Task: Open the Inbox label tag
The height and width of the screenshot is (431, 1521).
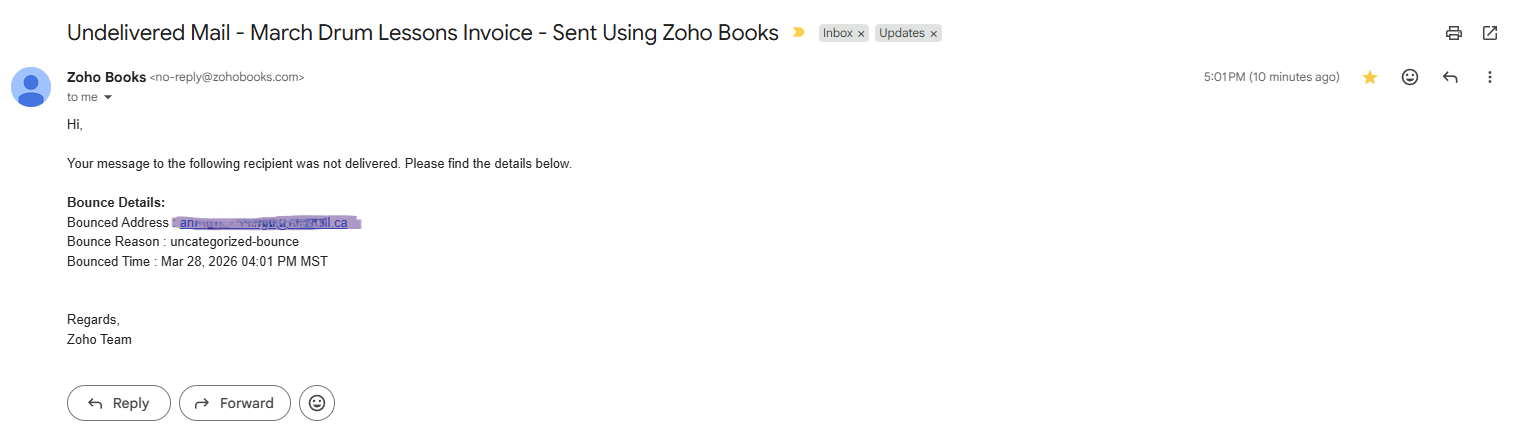Action: point(837,33)
